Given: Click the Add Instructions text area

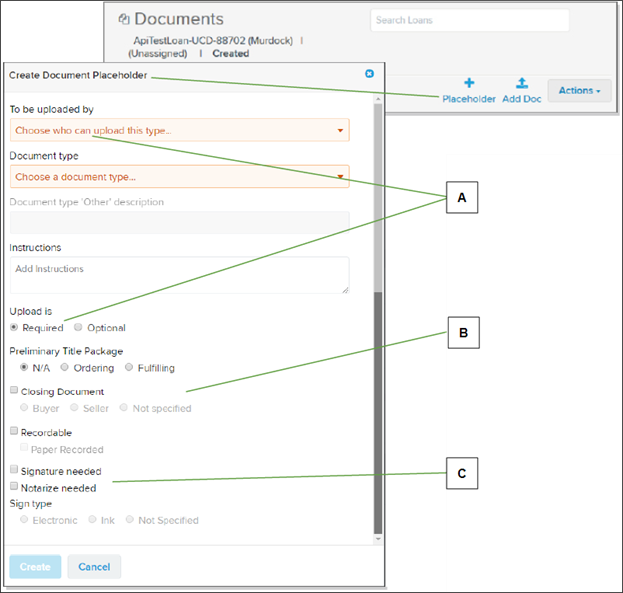Looking at the screenshot, I should [180, 275].
